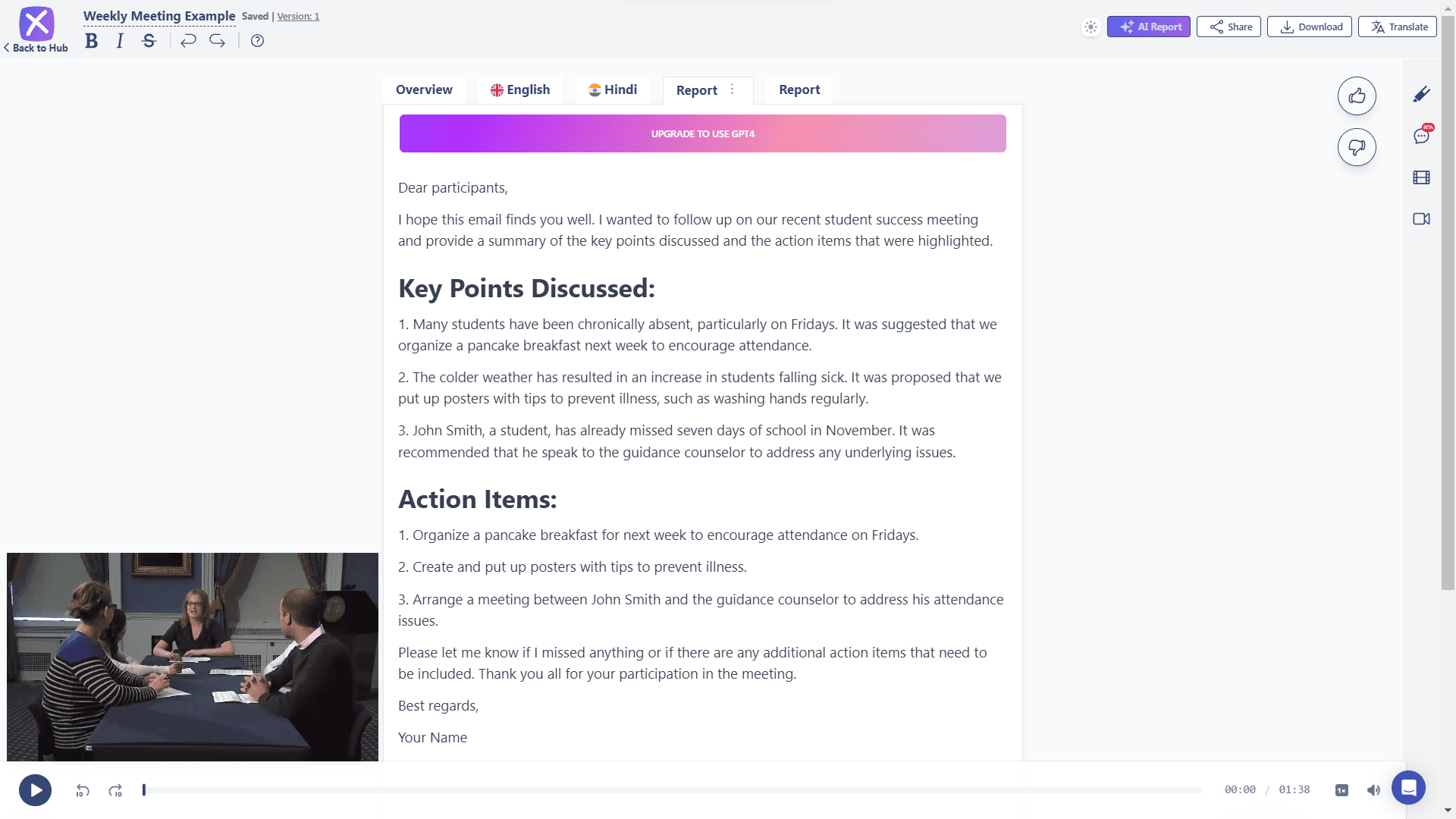The image size is (1456, 819).
Task: Change playback speed from 1x
Action: click(1342, 789)
